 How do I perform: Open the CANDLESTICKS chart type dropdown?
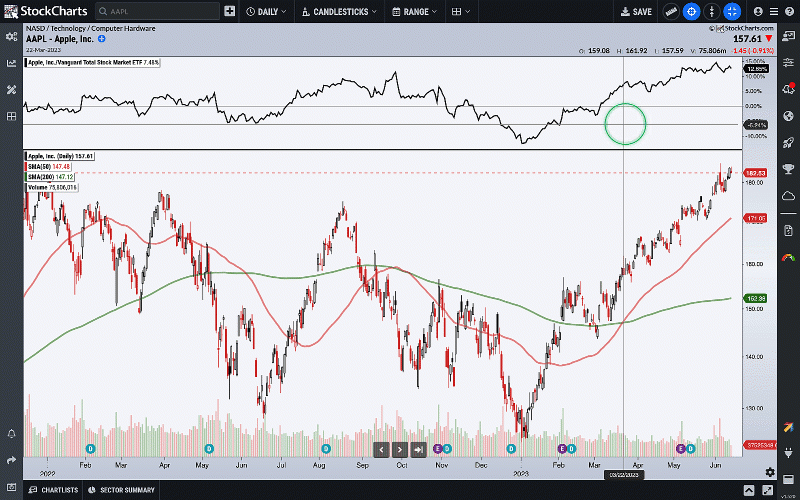339,11
